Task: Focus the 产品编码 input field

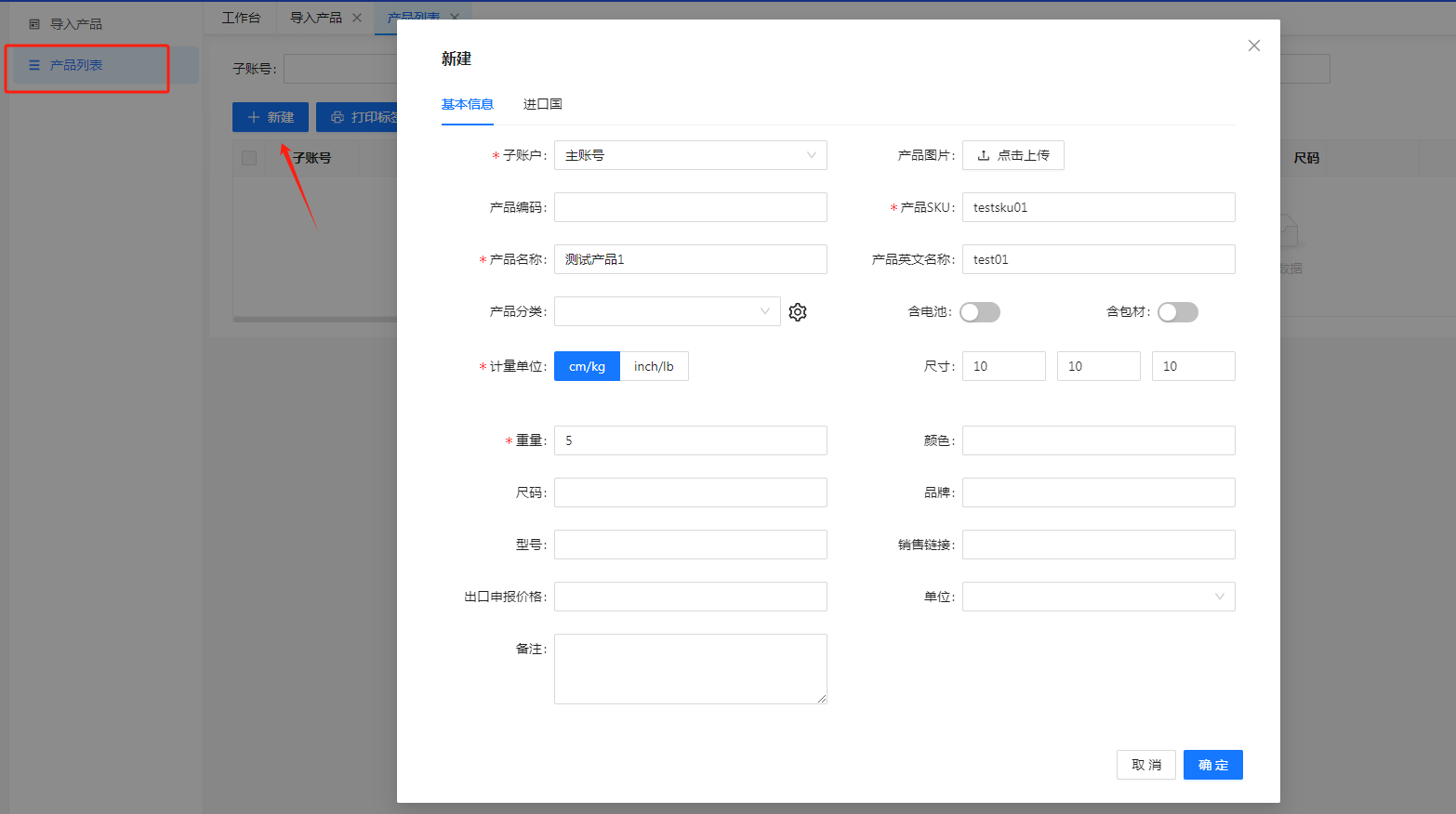Action: 691,207
